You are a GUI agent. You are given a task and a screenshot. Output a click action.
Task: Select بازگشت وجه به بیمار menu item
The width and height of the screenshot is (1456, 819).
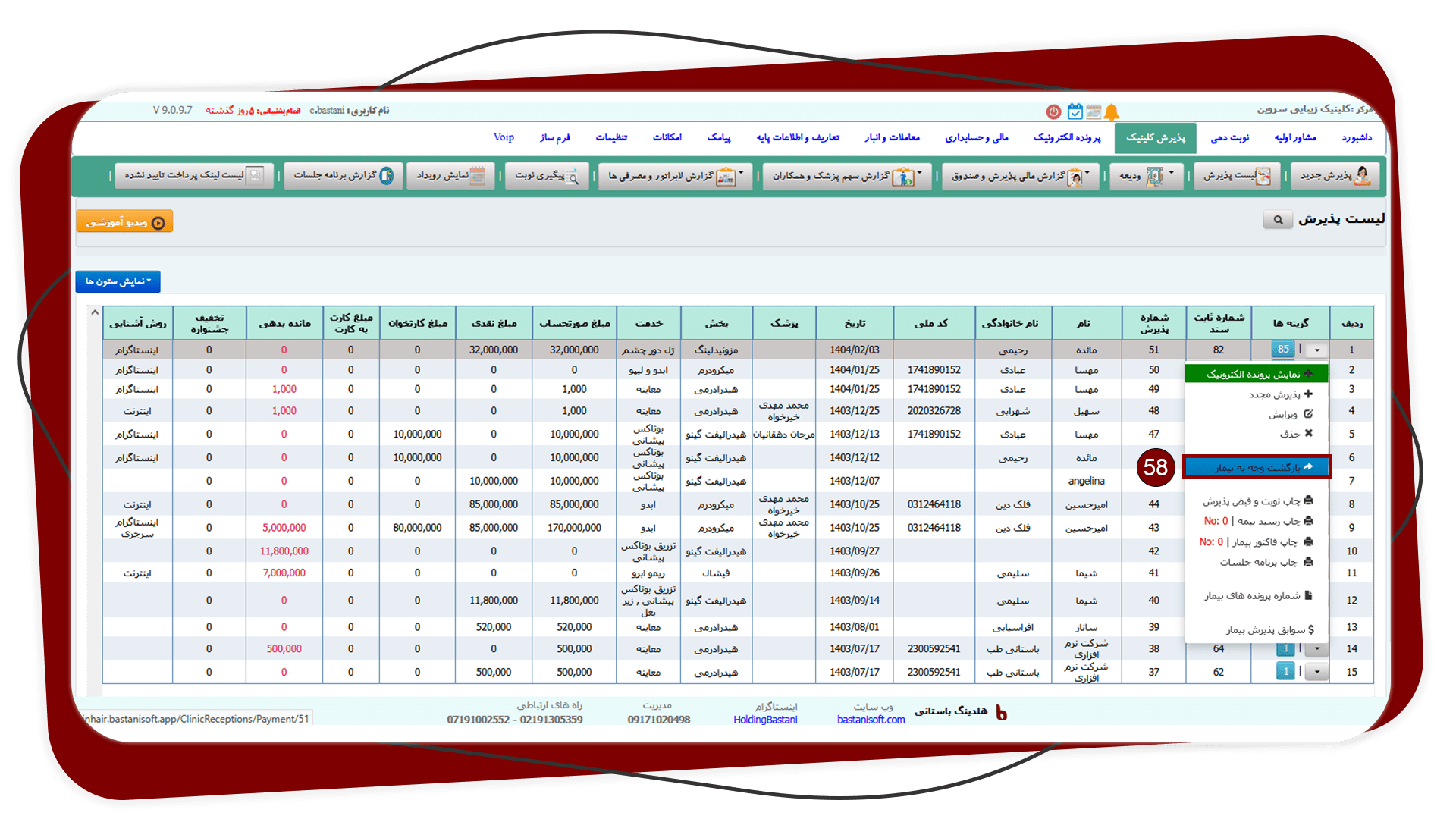[1257, 467]
